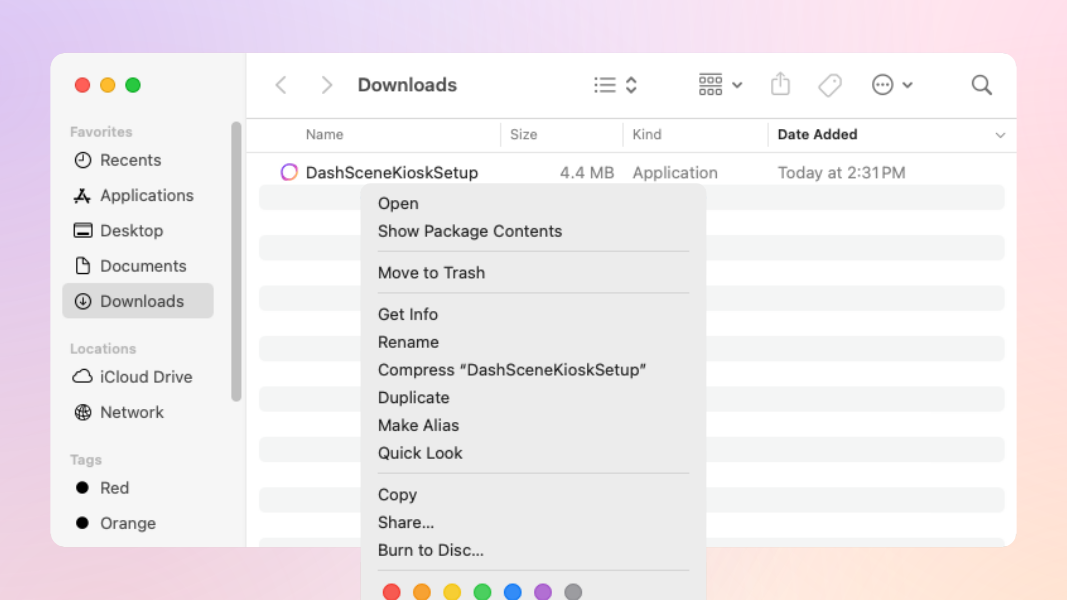The height and width of the screenshot is (600, 1067).
Task: Apply the yellow tag color dot
Action: (x=452, y=592)
